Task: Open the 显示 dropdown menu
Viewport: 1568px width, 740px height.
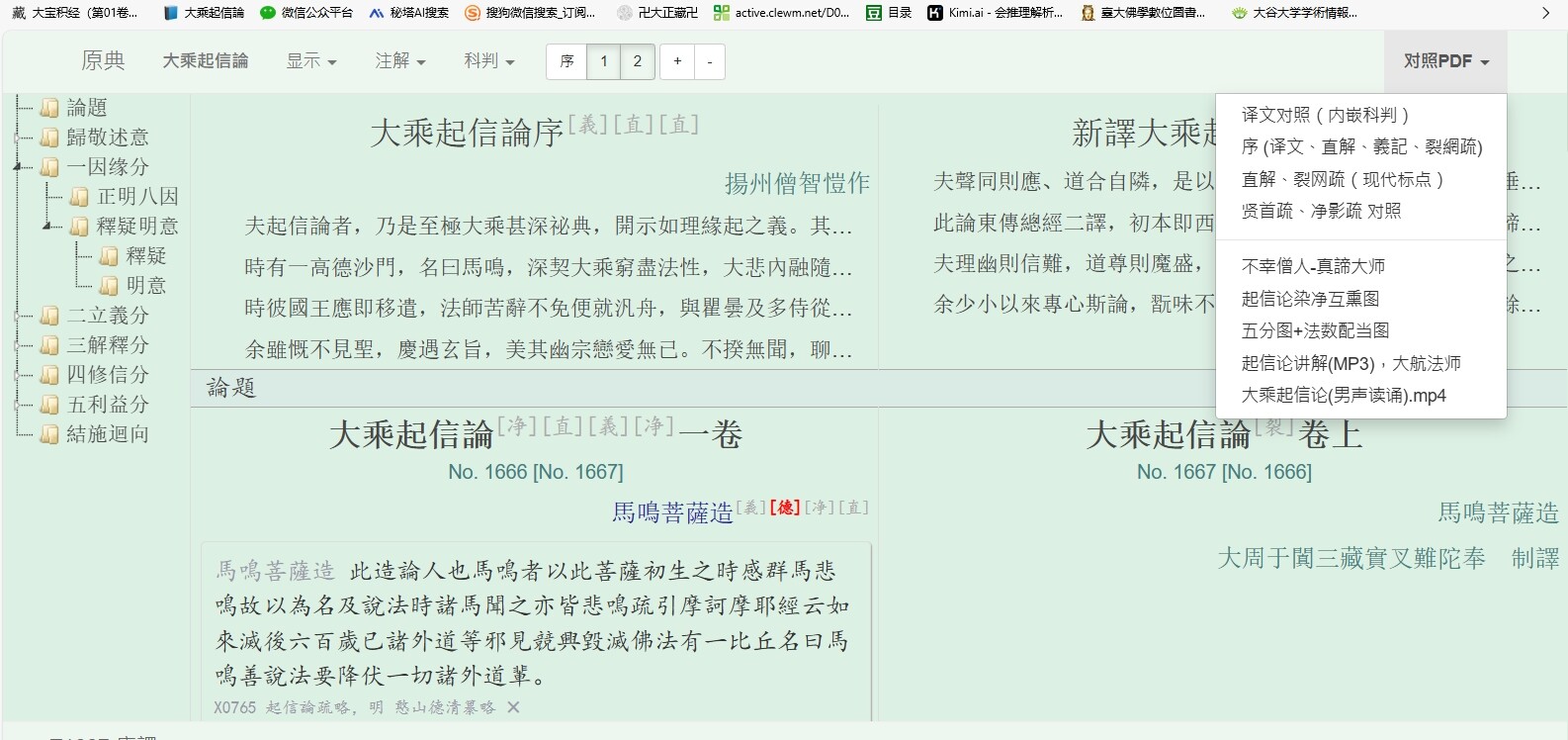Action: tap(311, 61)
